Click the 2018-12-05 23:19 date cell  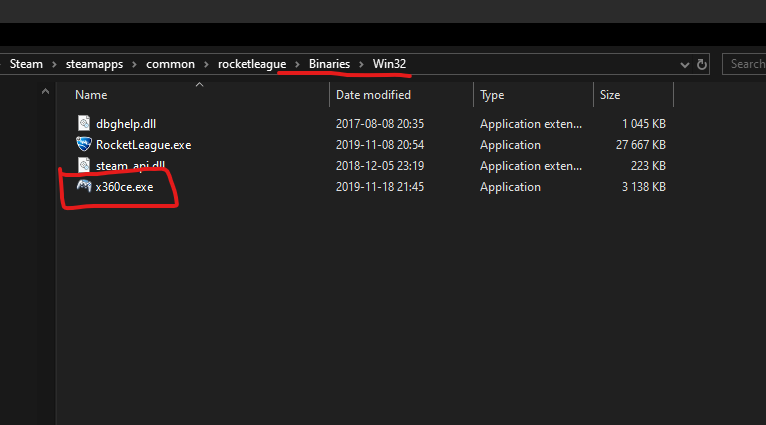pos(380,166)
